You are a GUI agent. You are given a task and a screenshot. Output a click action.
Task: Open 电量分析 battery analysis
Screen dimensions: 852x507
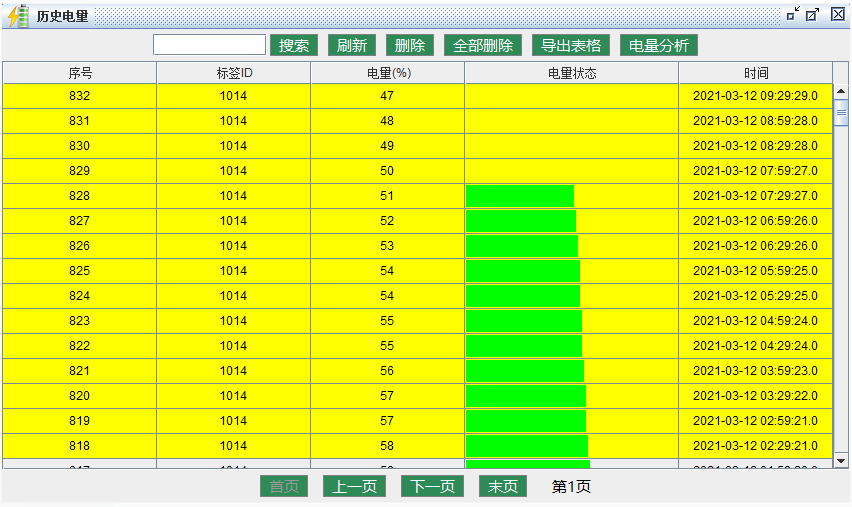click(659, 45)
